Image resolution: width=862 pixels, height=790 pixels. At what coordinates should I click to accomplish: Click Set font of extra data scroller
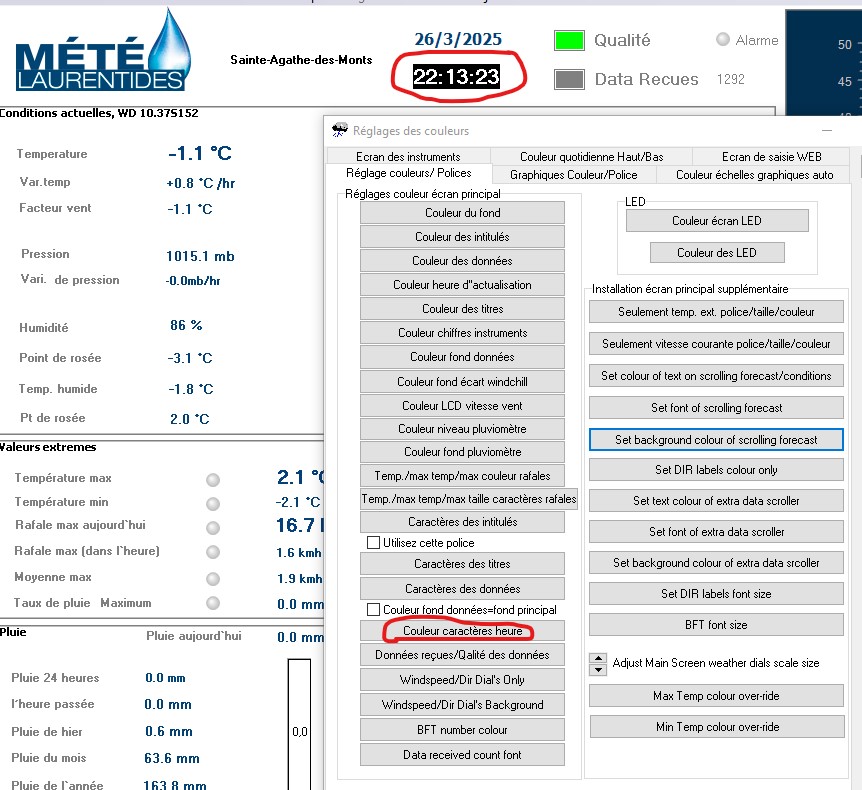716,532
